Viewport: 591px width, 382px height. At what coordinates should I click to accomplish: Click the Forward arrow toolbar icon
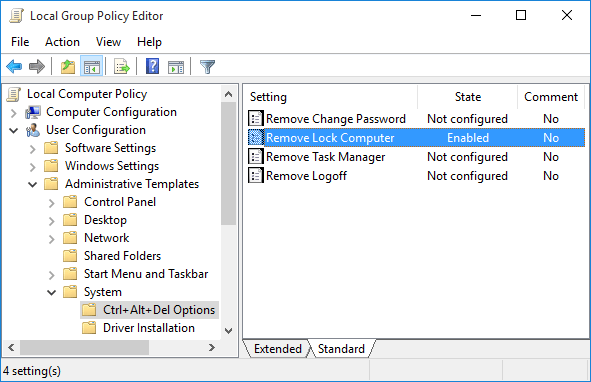click(x=37, y=67)
